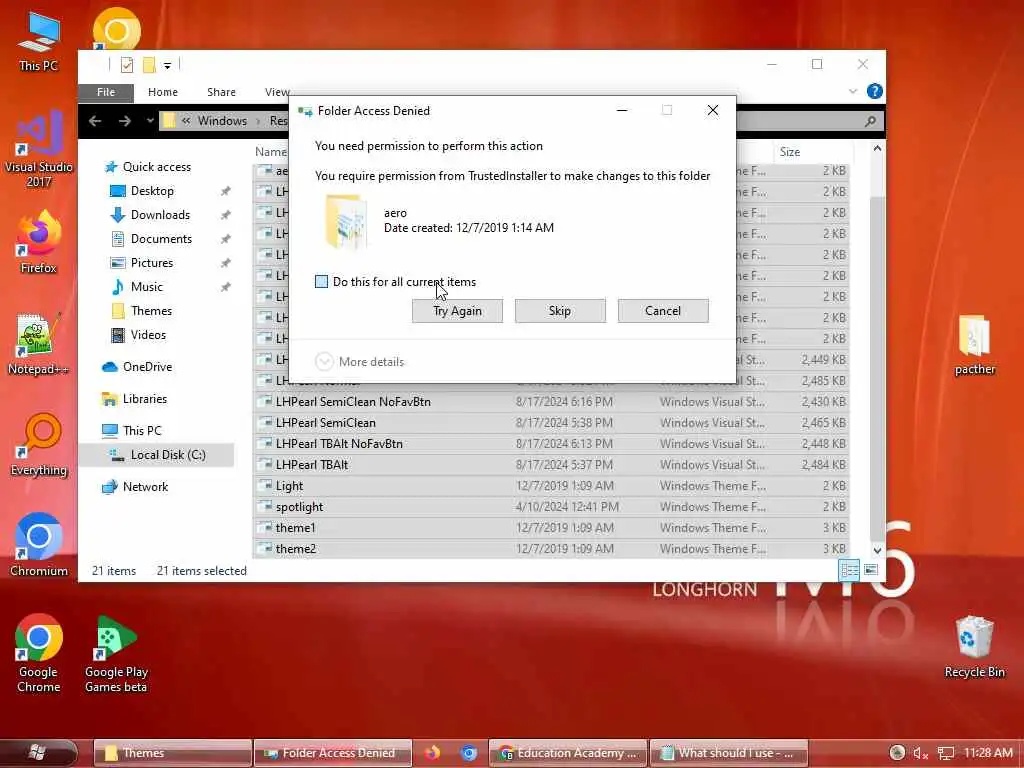Switch to Education Academy taskbar item
The height and width of the screenshot is (768, 1024).
tap(568, 753)
